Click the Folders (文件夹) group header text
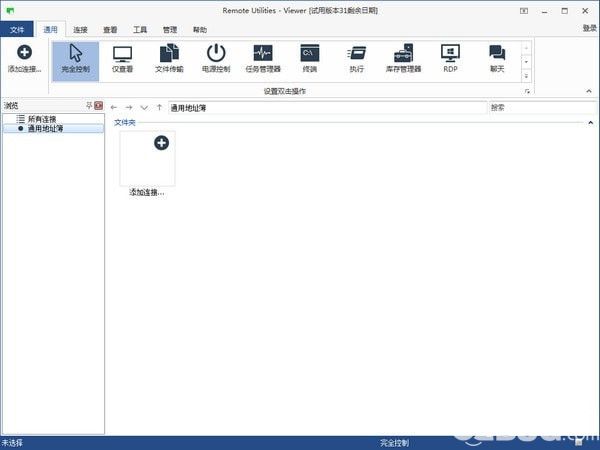Viewport: 600px width, 450px height. tap(125, 122)
